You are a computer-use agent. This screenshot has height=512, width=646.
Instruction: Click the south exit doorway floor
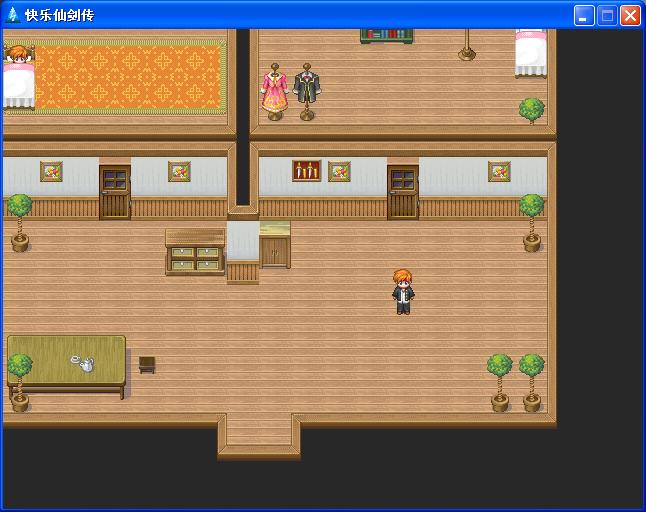(259, 431)
